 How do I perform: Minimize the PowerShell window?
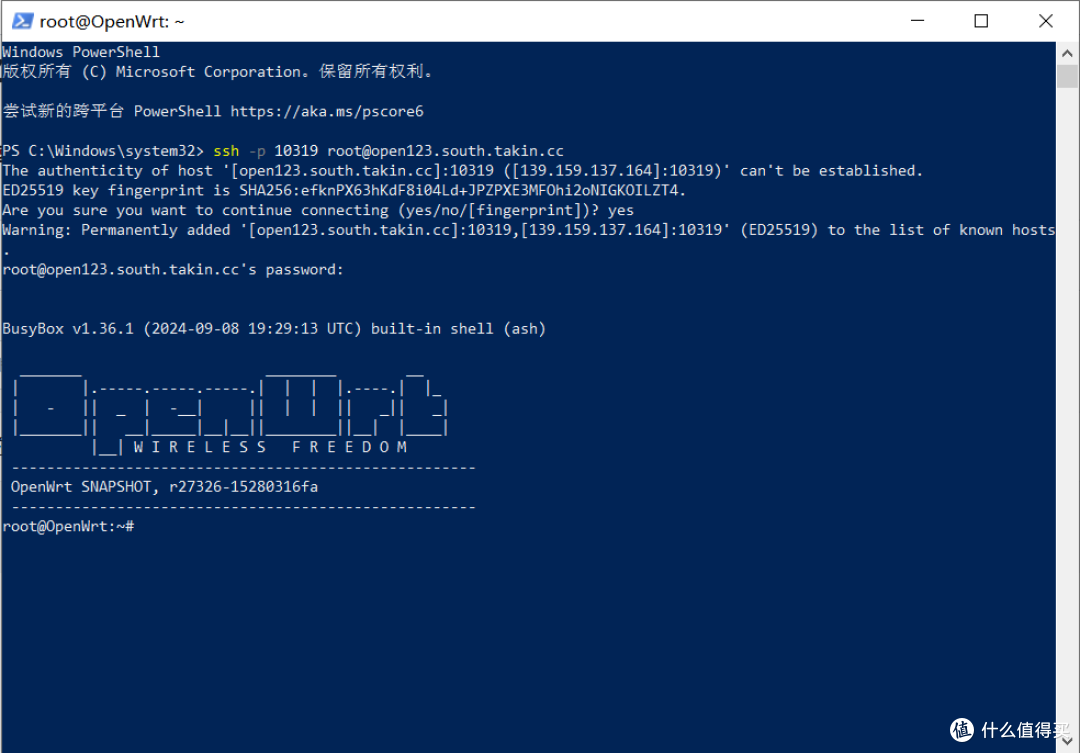tap(917, 20)
